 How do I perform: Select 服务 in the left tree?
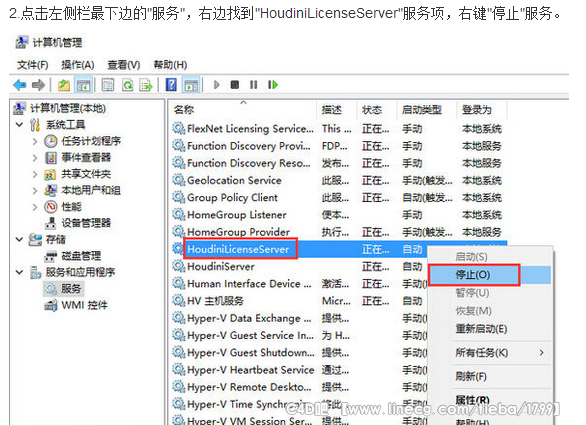pyautogui.click(x=64, y=288)
